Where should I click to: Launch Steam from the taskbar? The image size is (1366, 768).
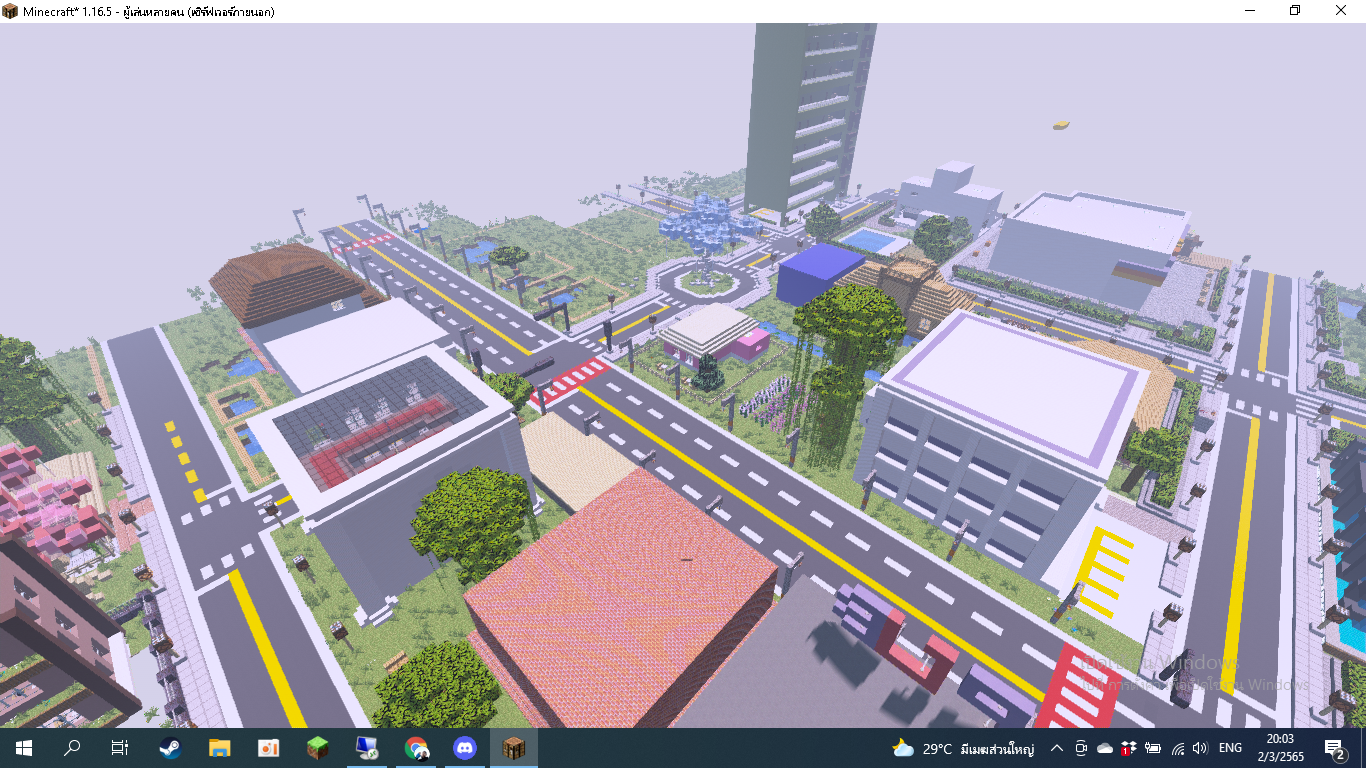coord(170,748)
